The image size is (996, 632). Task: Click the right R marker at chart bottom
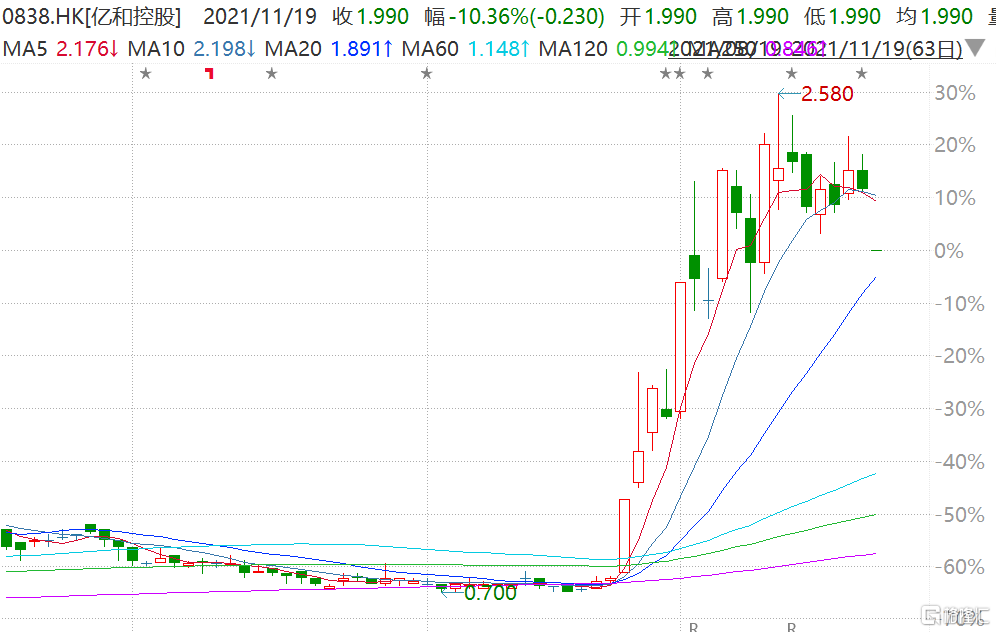791,627
